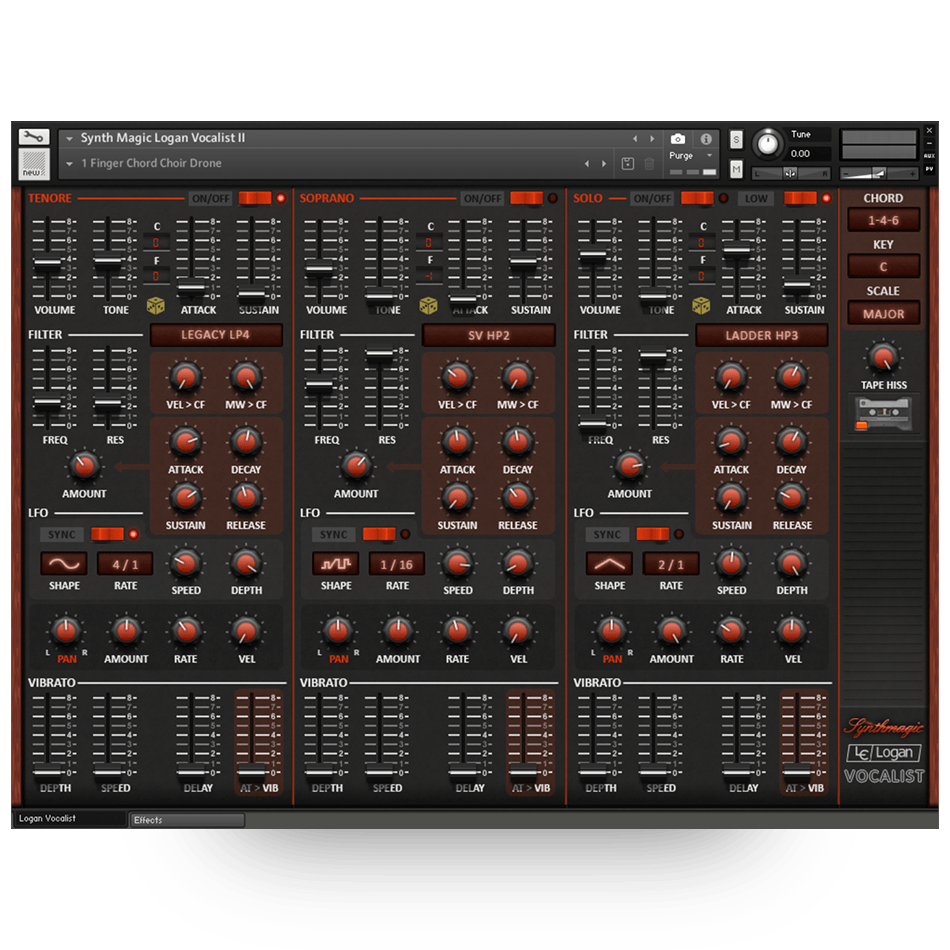Toggle the SOPRANO on/off switch
This screenshot has height=950, width=950.
pyautogui.click(x=526, y=198)
